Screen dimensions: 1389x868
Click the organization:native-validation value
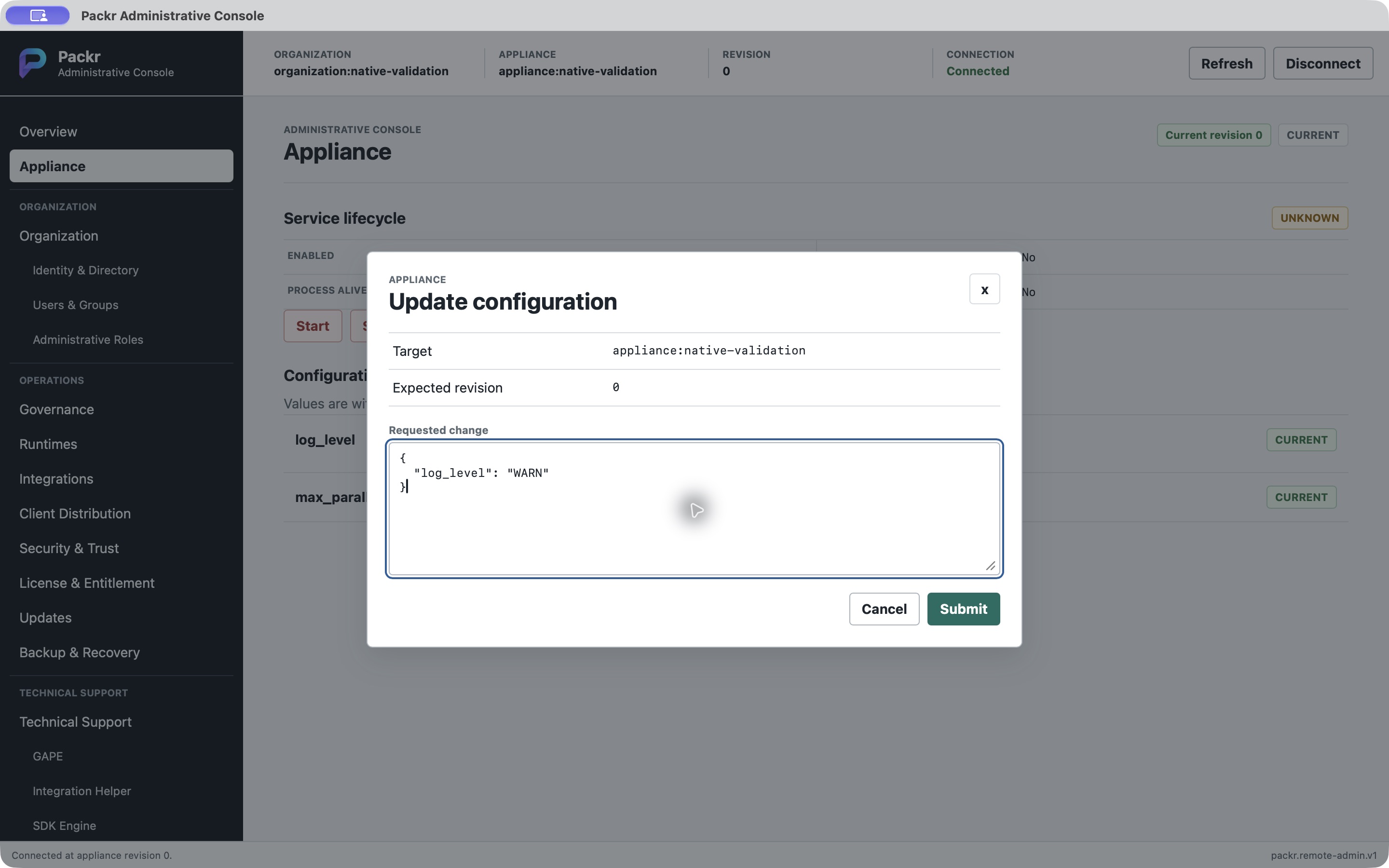point(361,71)
